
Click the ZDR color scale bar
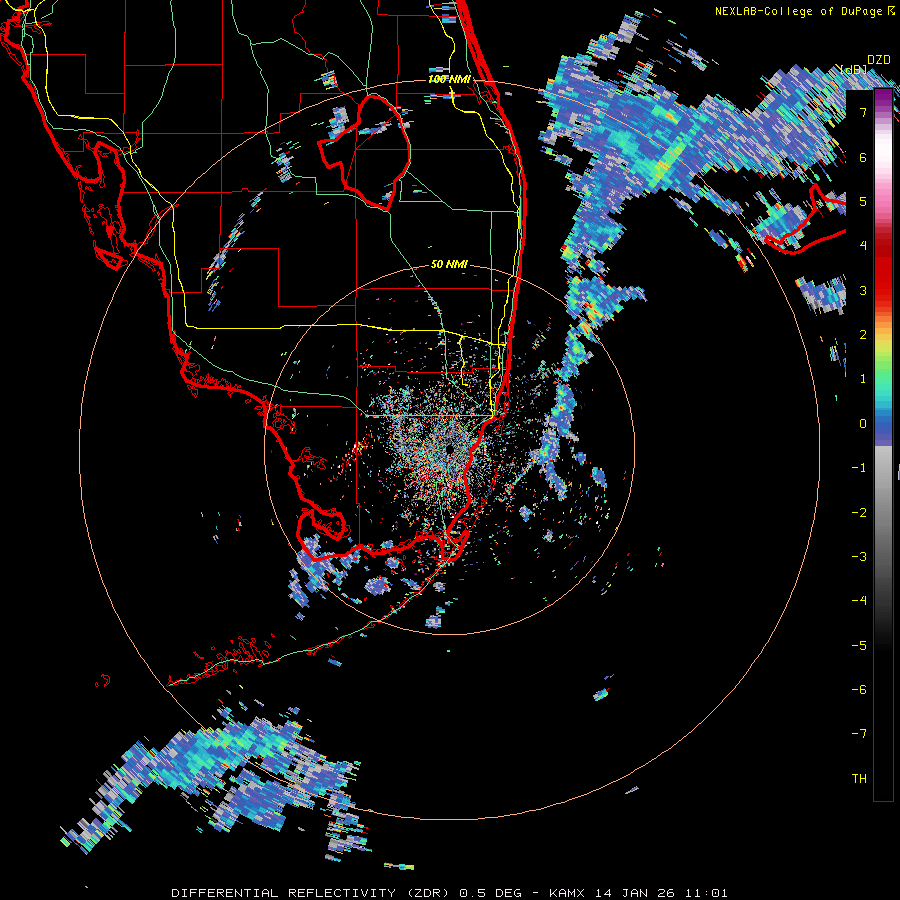coord(883,445)
